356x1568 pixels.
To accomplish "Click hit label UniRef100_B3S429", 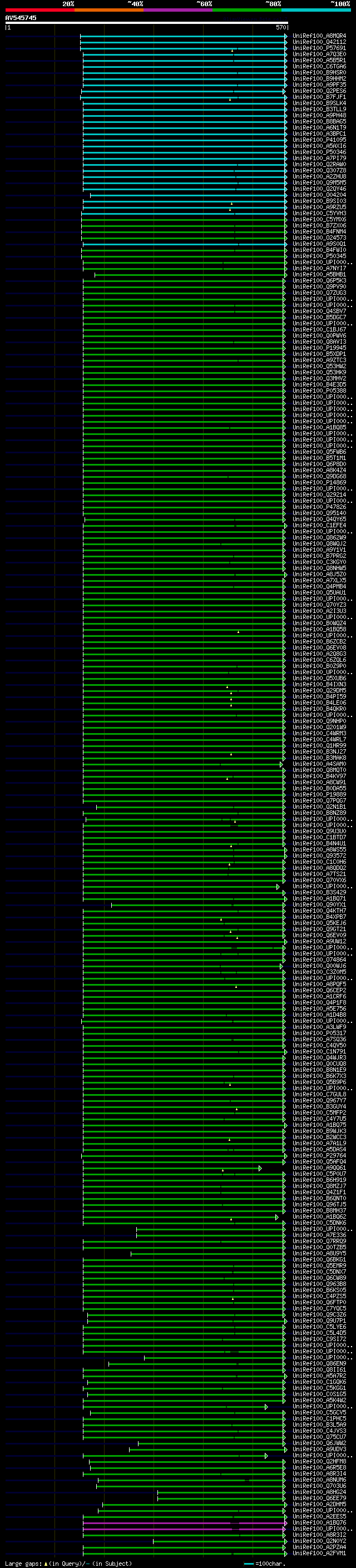I will click(x=319, y=893).
